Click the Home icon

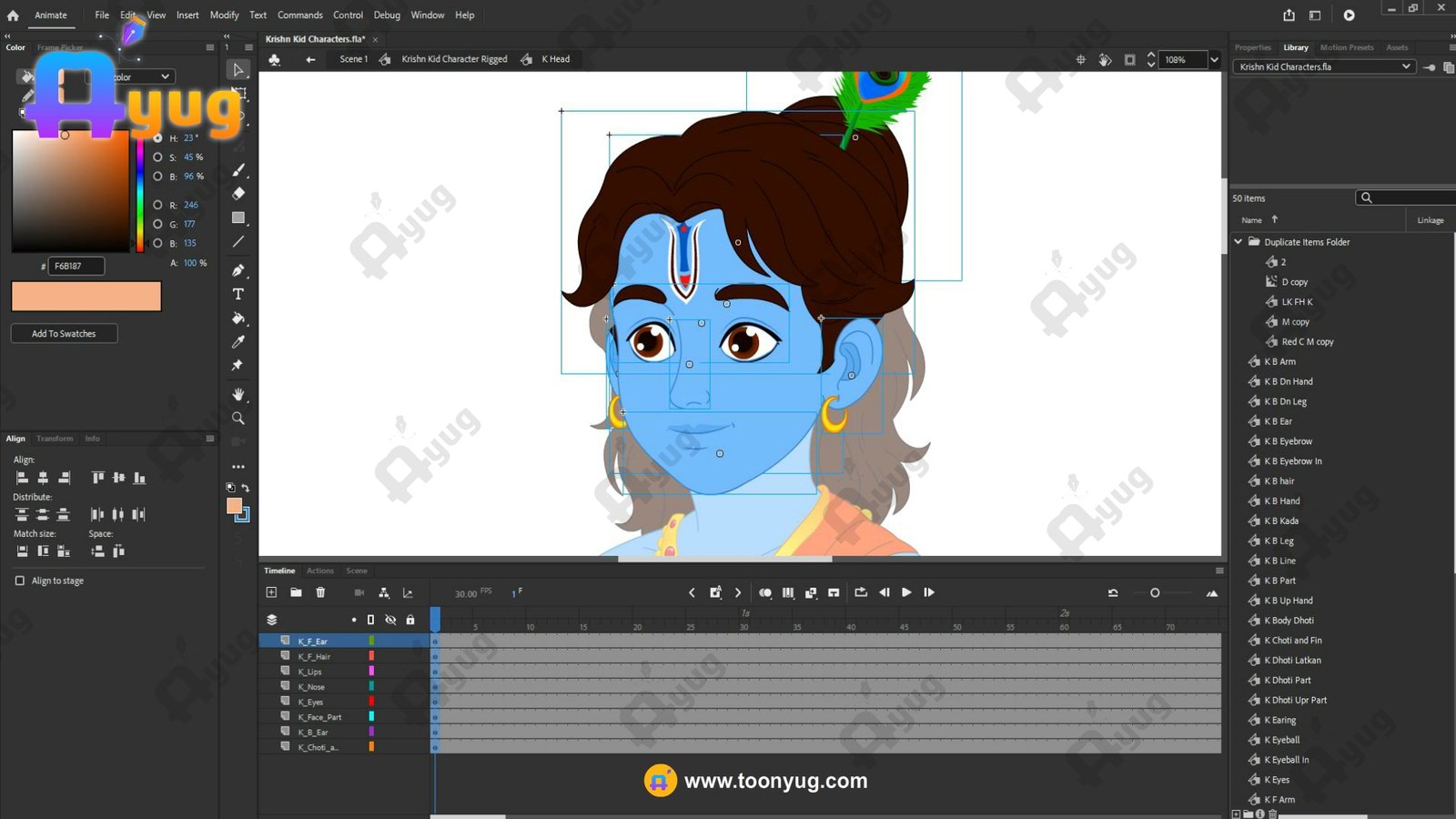click(13, 15)
